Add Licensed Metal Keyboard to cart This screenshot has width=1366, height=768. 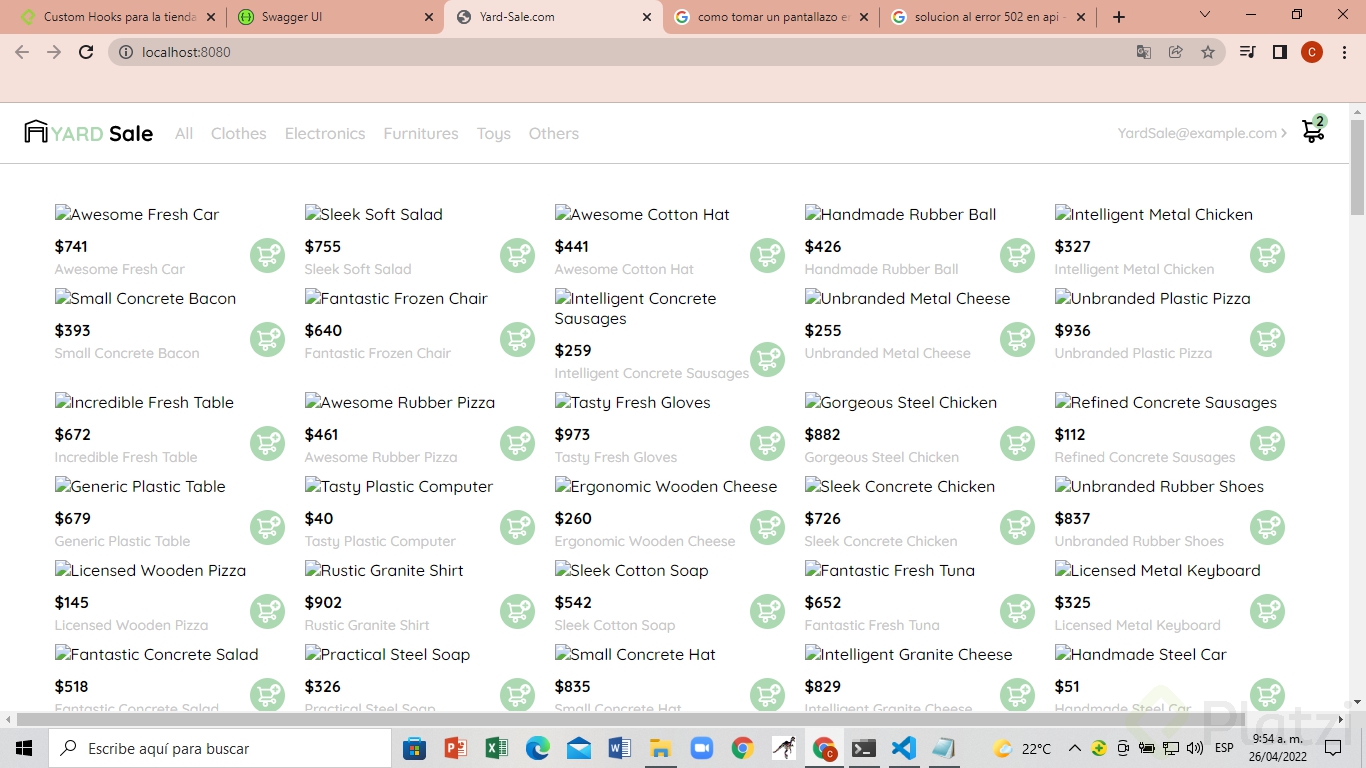(1267, 612)
